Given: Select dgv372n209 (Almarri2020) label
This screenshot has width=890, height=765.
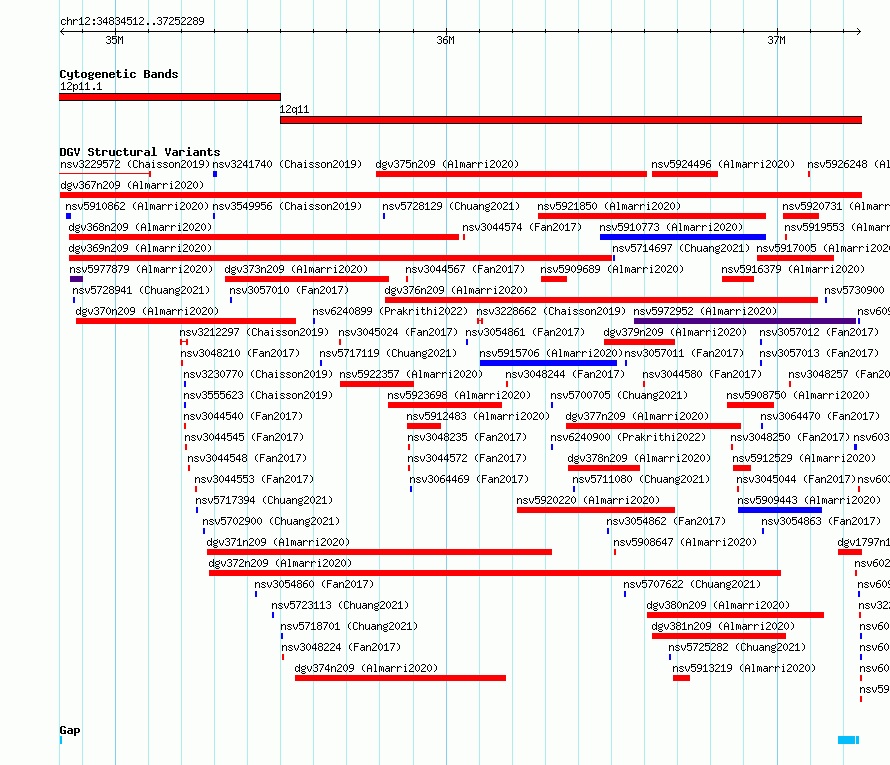Looking at the screenshot, I should pos(280,563).
